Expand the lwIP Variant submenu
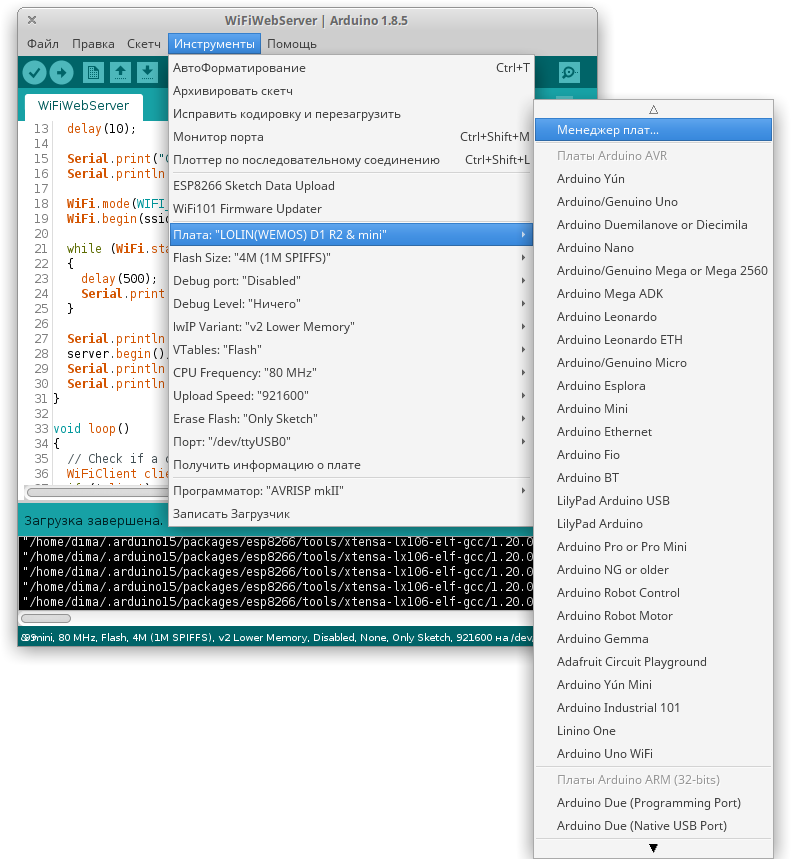 point(351,327)
